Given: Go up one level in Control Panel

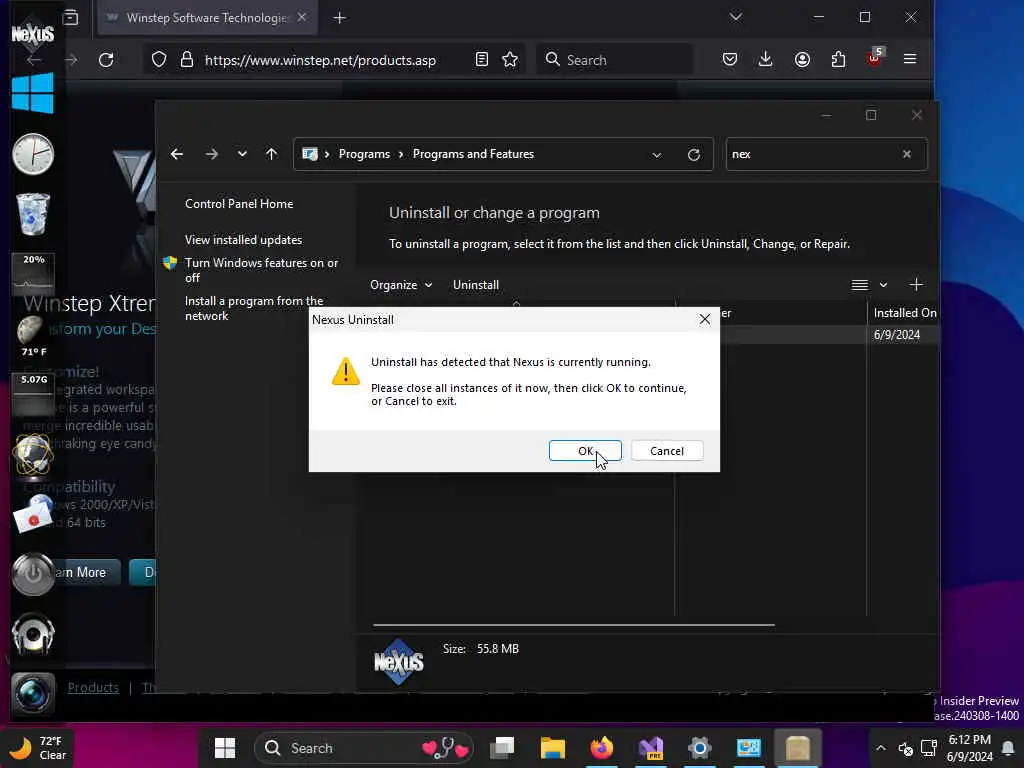Looking at the screenshot, I should coord(272,154).
